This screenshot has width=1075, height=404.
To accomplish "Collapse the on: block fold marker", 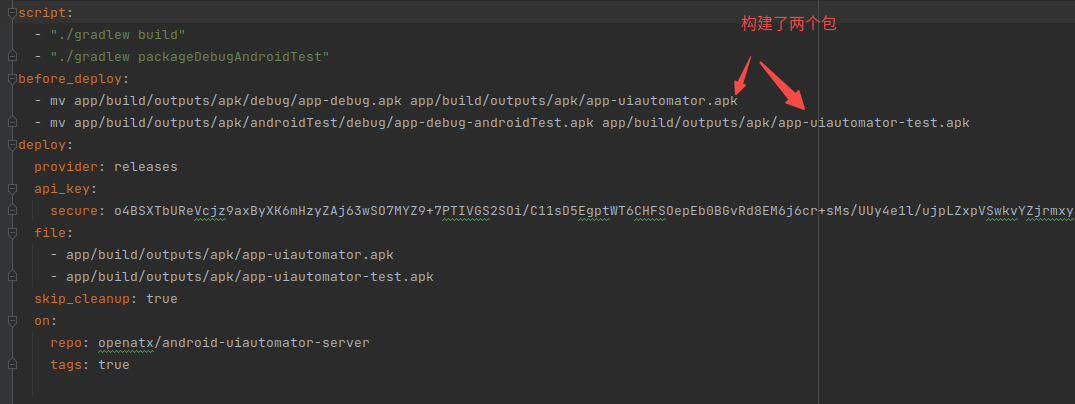I will pyautogui.click(x=12, y=320).
